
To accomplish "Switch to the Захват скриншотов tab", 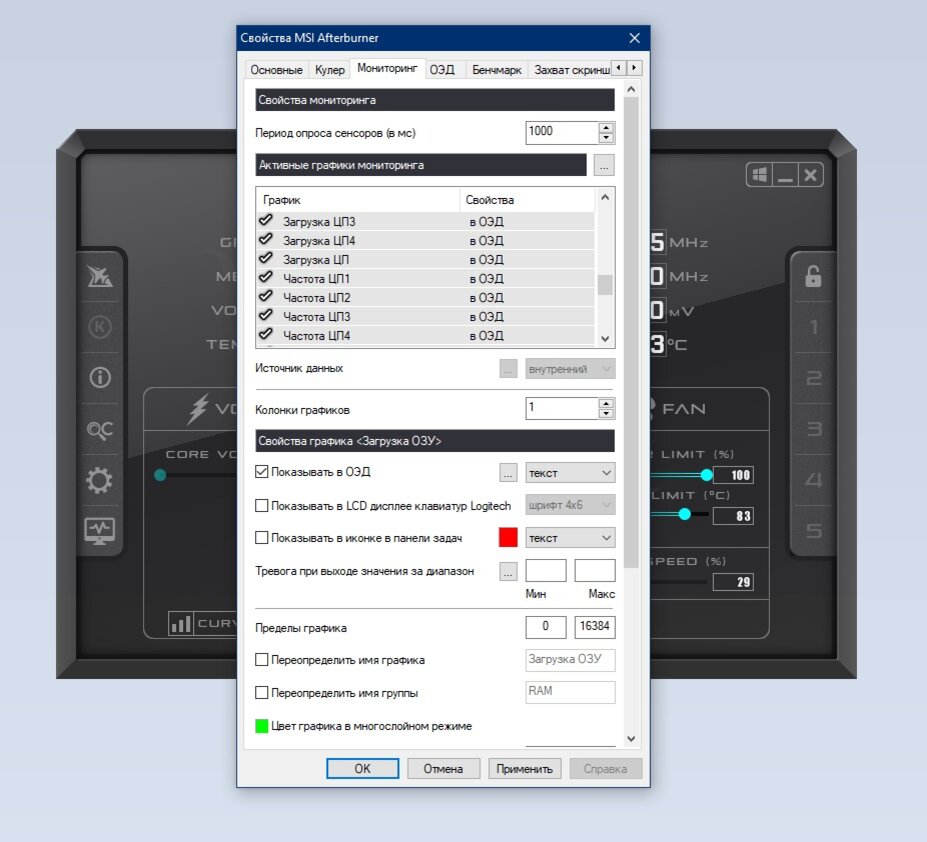I will pos(571,70).
